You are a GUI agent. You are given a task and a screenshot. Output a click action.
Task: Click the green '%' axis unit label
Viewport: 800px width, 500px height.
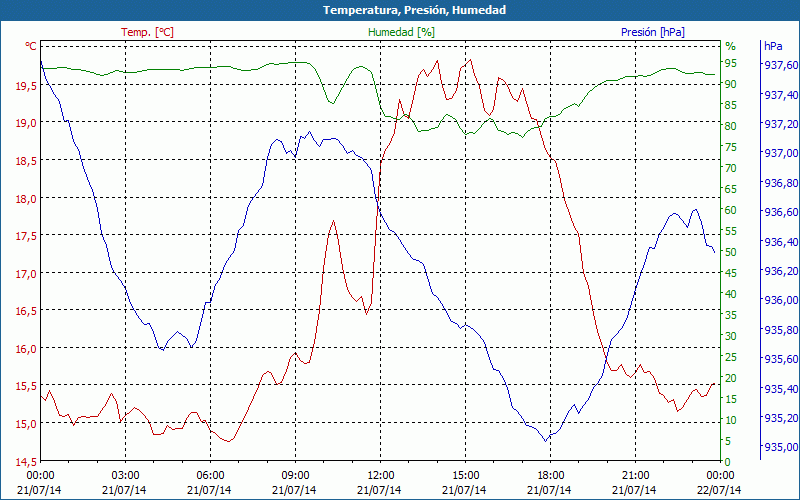click(731, 46)
